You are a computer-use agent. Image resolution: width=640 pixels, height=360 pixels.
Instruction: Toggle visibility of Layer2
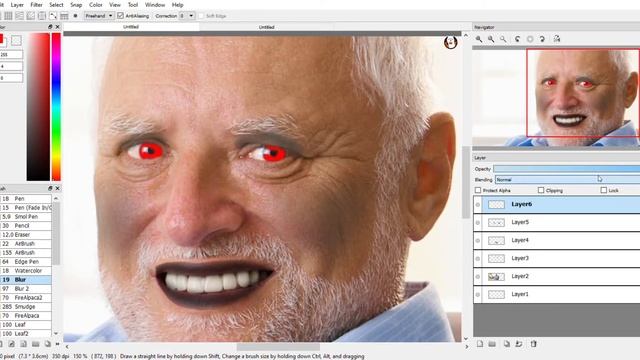pyautogui.click(x=478, y=276)
